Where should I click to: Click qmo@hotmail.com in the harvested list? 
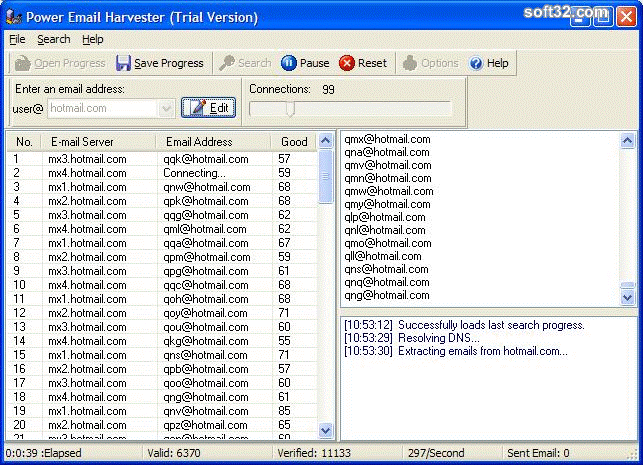point(388,243)
